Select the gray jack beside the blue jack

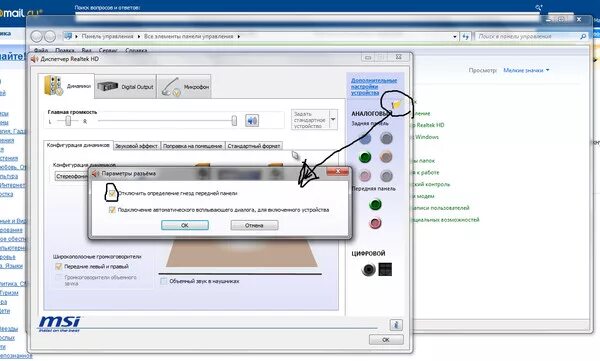tap(386, 138)
